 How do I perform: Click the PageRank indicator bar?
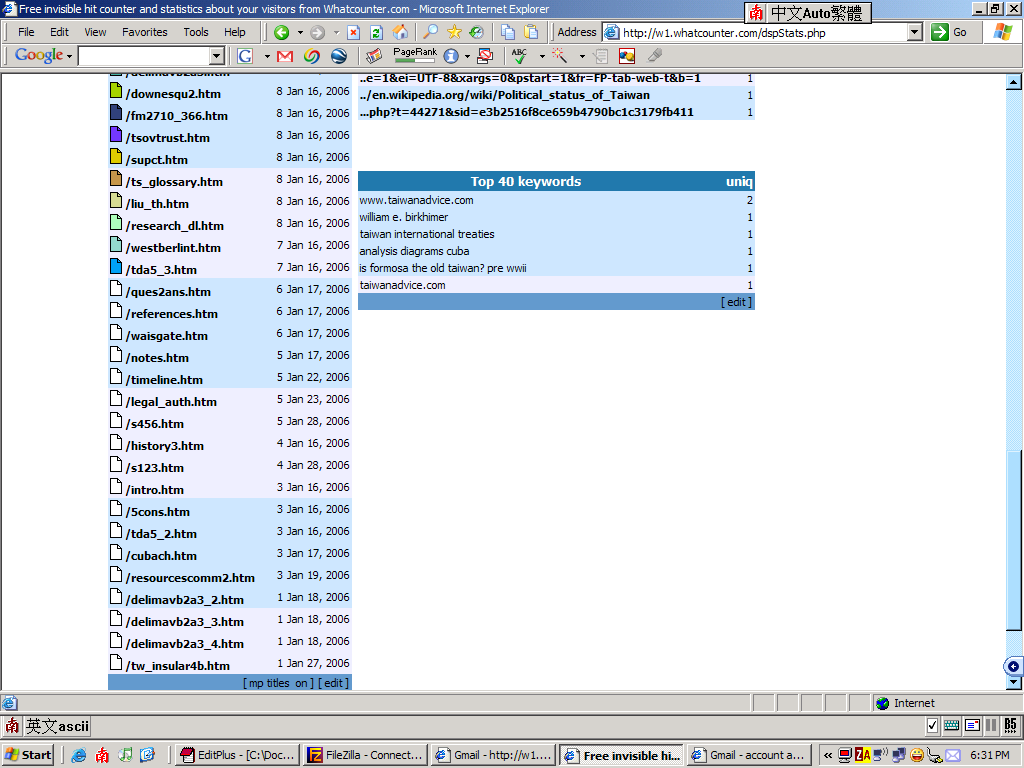(x=414, y=56)
